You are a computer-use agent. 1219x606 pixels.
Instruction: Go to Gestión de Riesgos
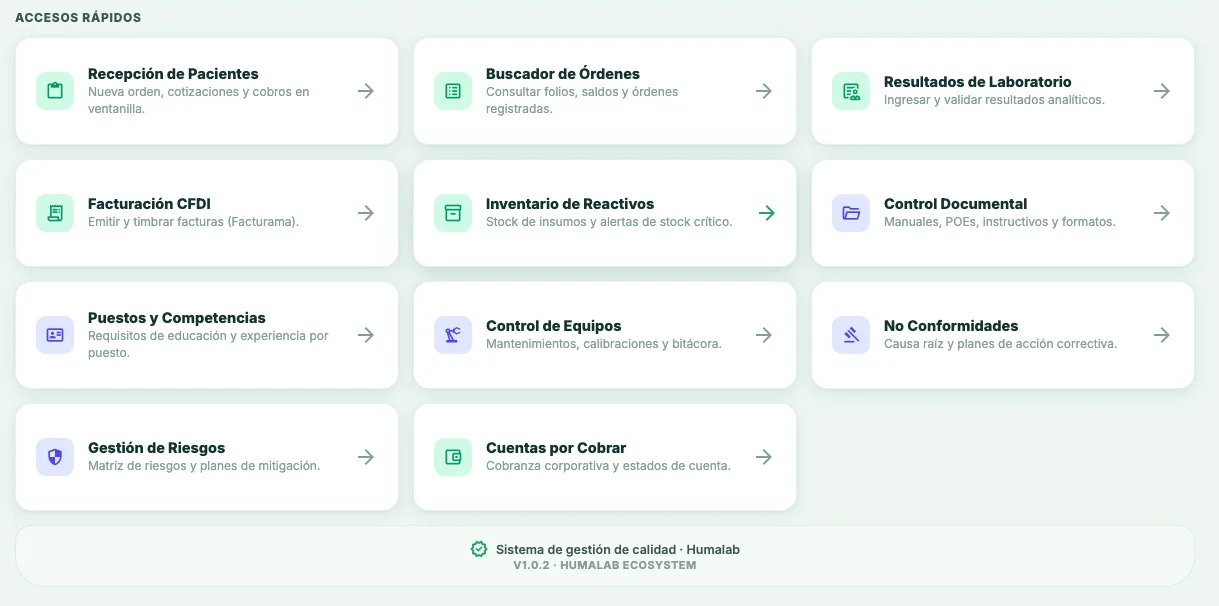[x=207, y=457]
